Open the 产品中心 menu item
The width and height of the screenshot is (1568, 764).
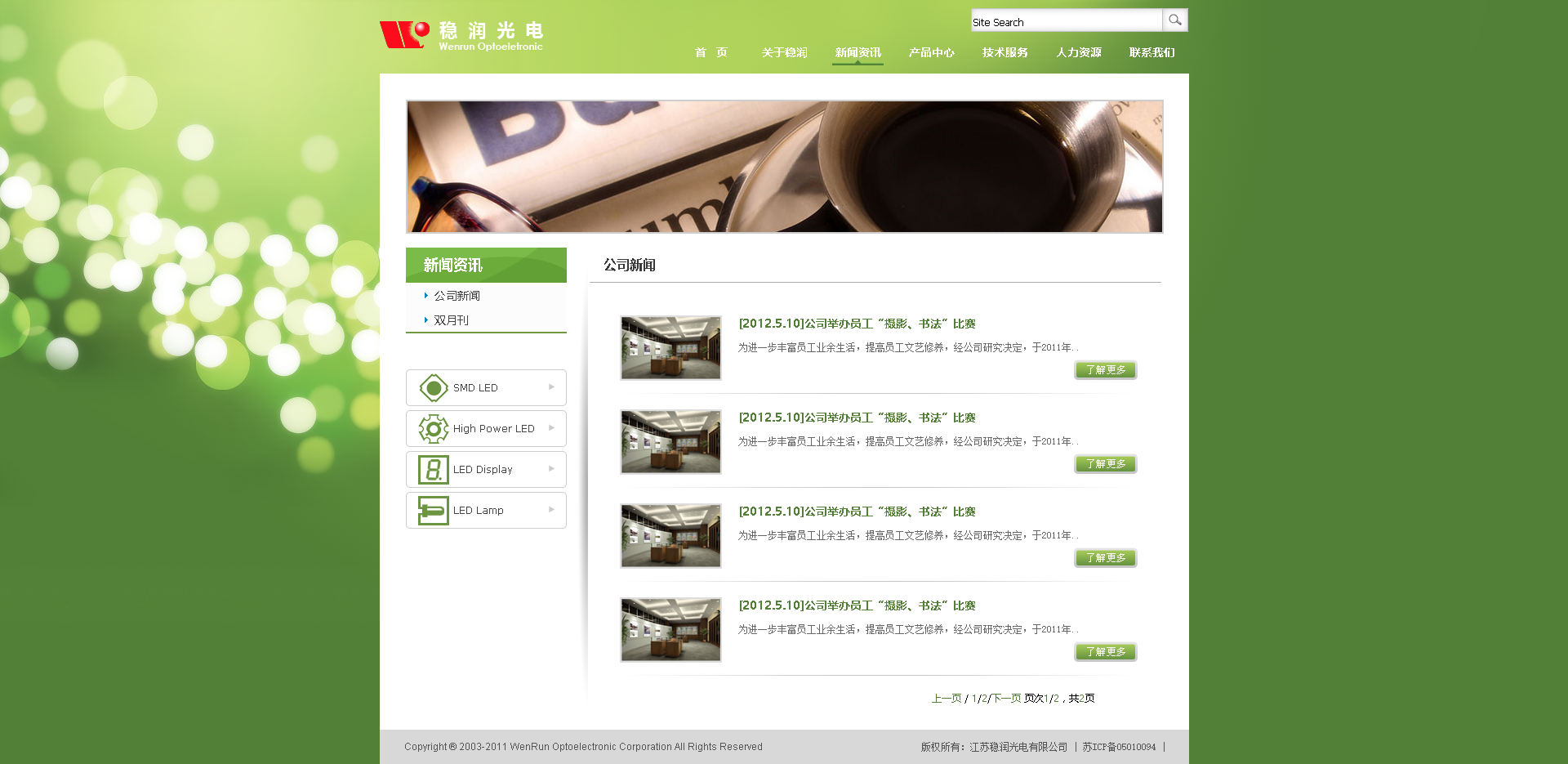pyautogui.click(x=931, y=52)
